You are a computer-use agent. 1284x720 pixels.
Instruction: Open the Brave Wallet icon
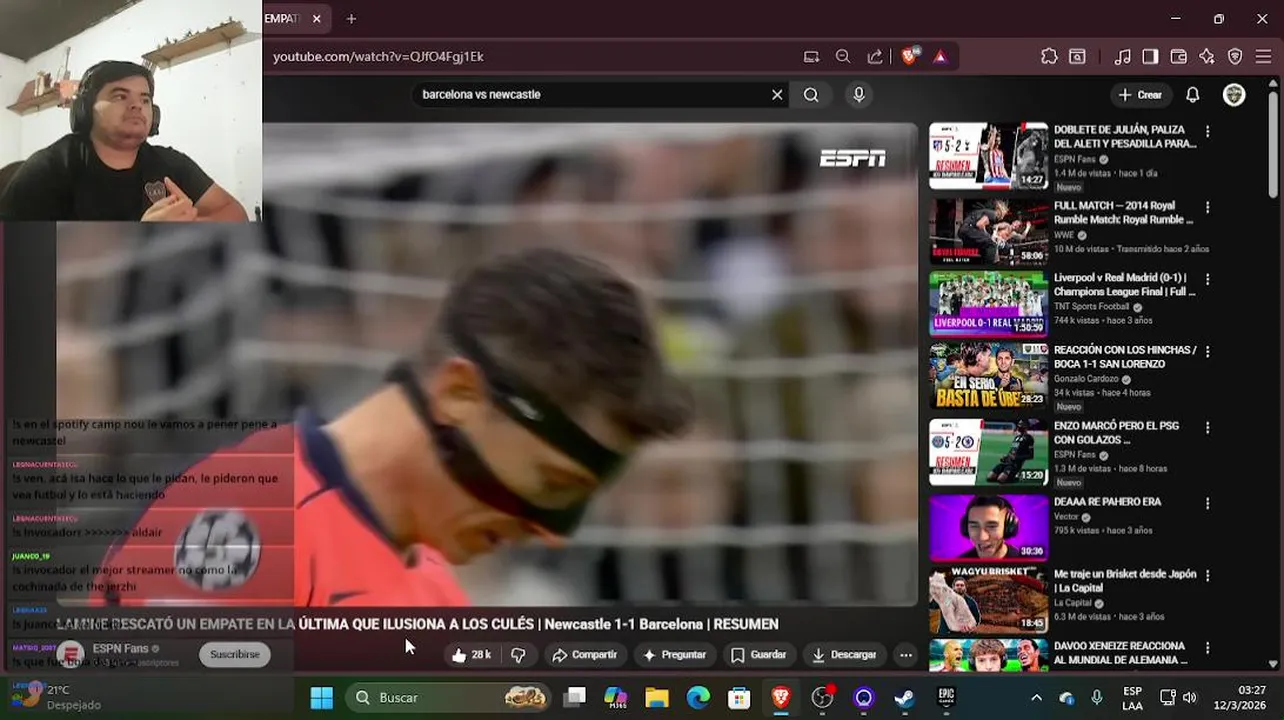(x=1178, y=57)
